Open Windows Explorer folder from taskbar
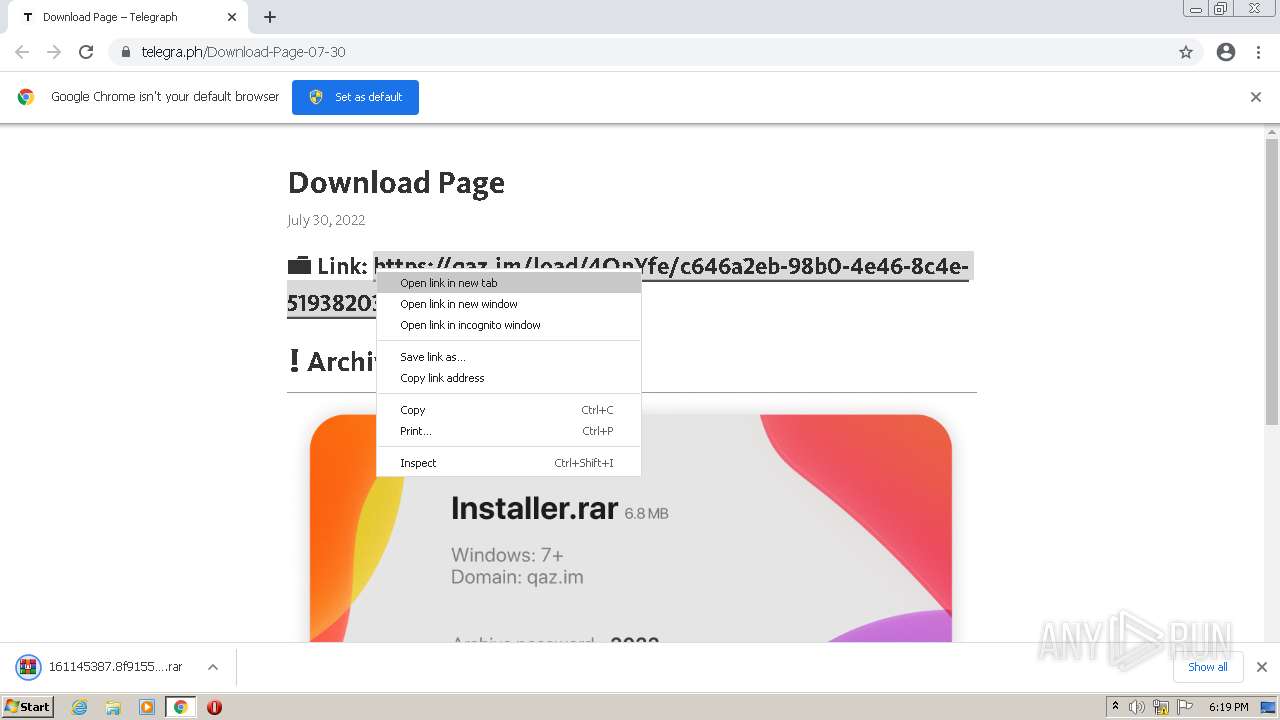 (113, 707)
